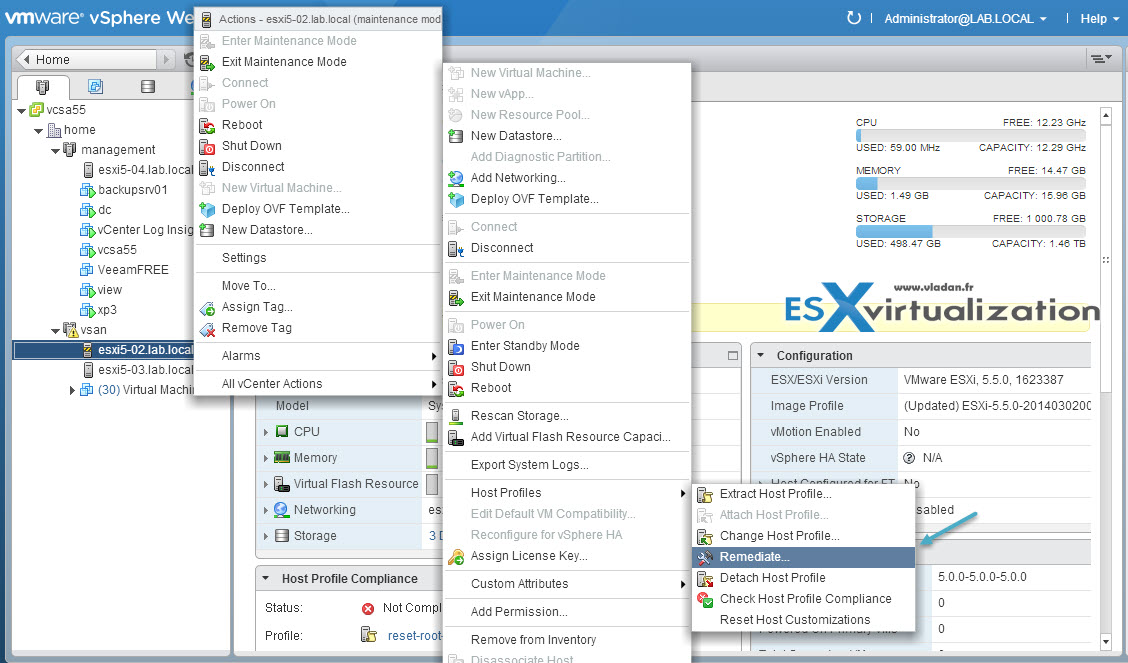
Task: Click the red Not Compliant status icon
Action: point(368,608)
